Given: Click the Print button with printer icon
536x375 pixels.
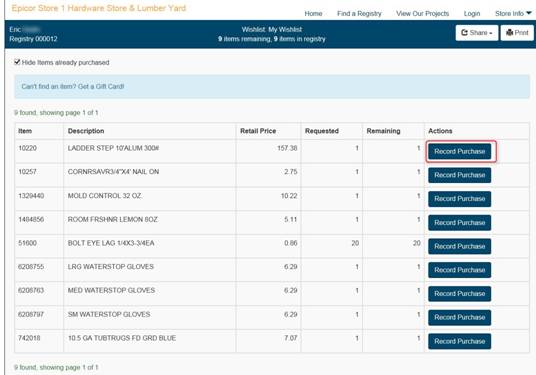Looking at the screenshot, I should click(x=517, y=33).
